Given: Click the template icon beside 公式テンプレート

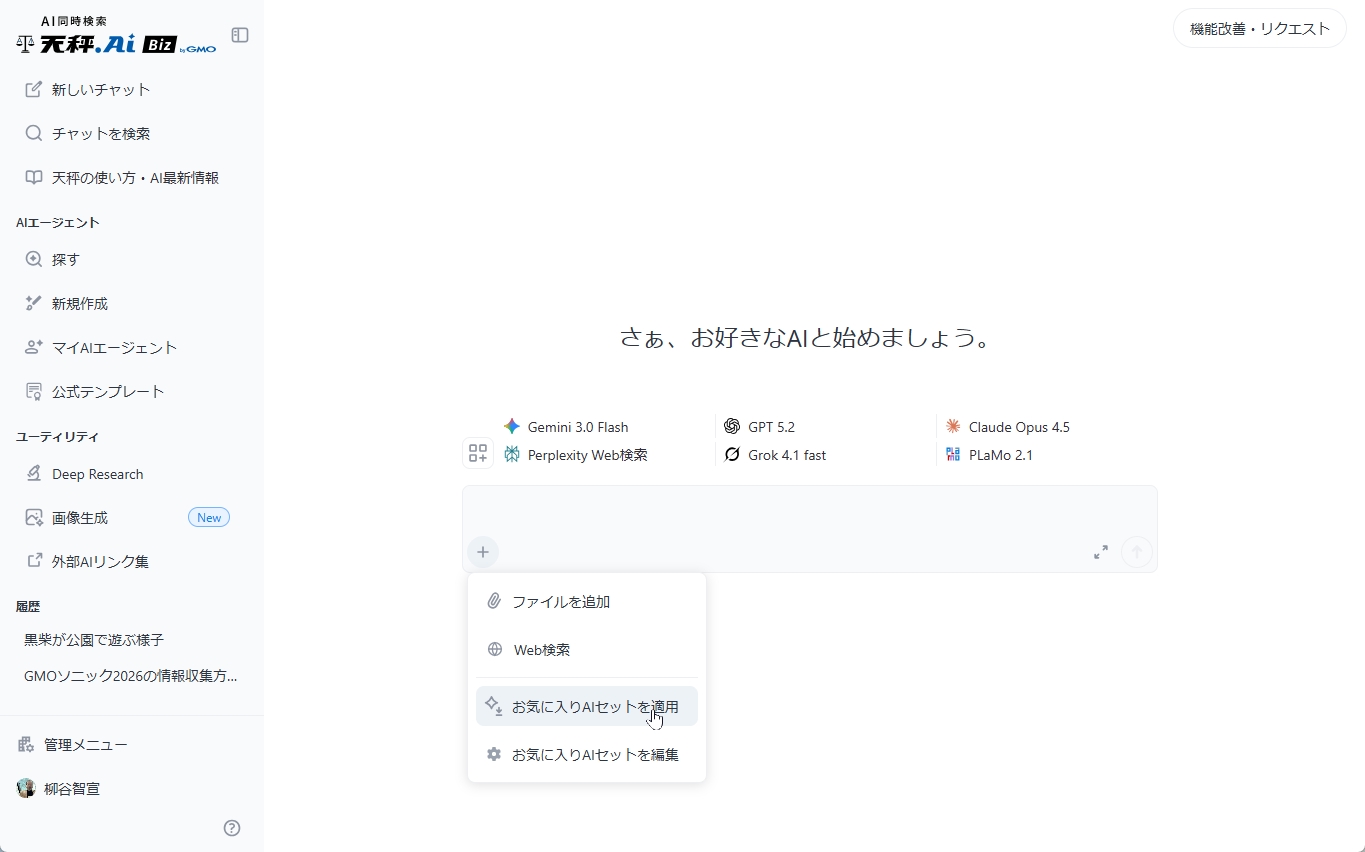Looking at the screenshot, I should click(34, 391).
